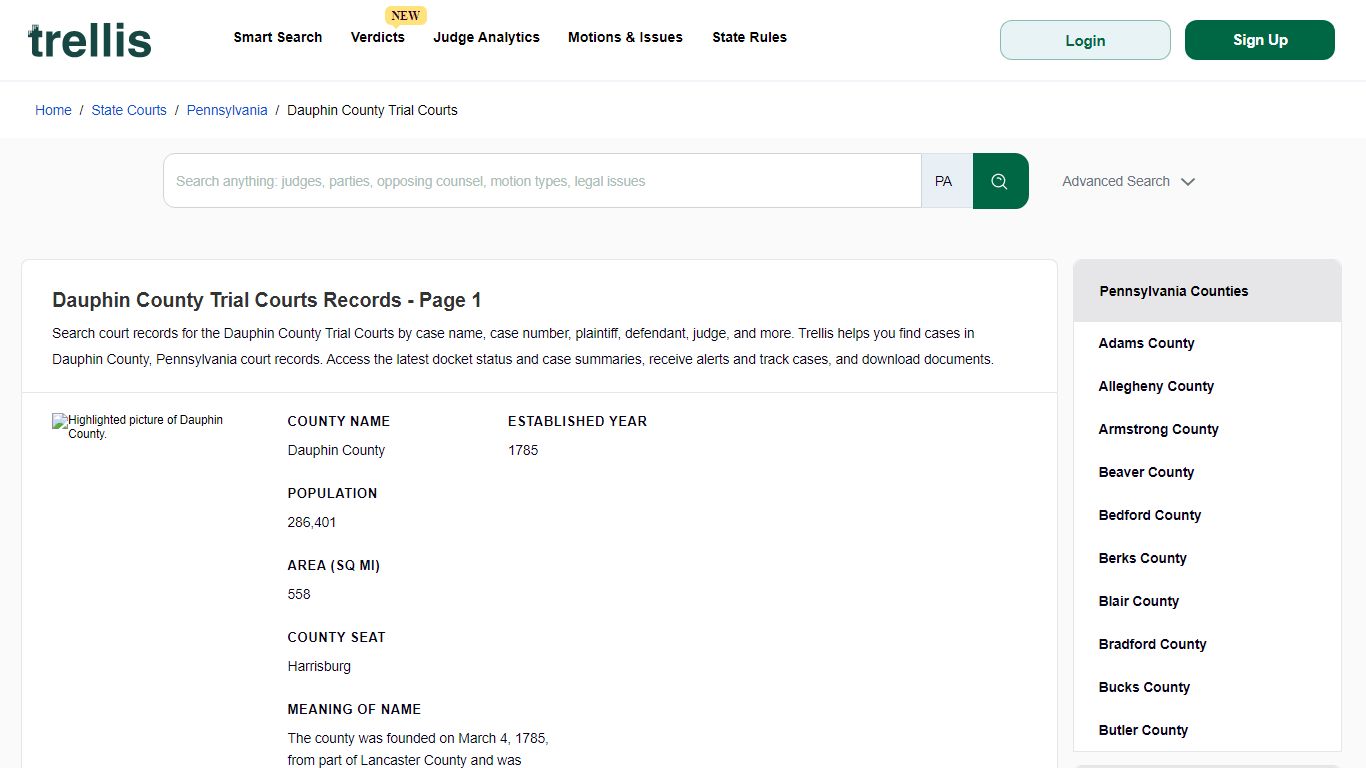Focus the search anything input field

point(542,181)
